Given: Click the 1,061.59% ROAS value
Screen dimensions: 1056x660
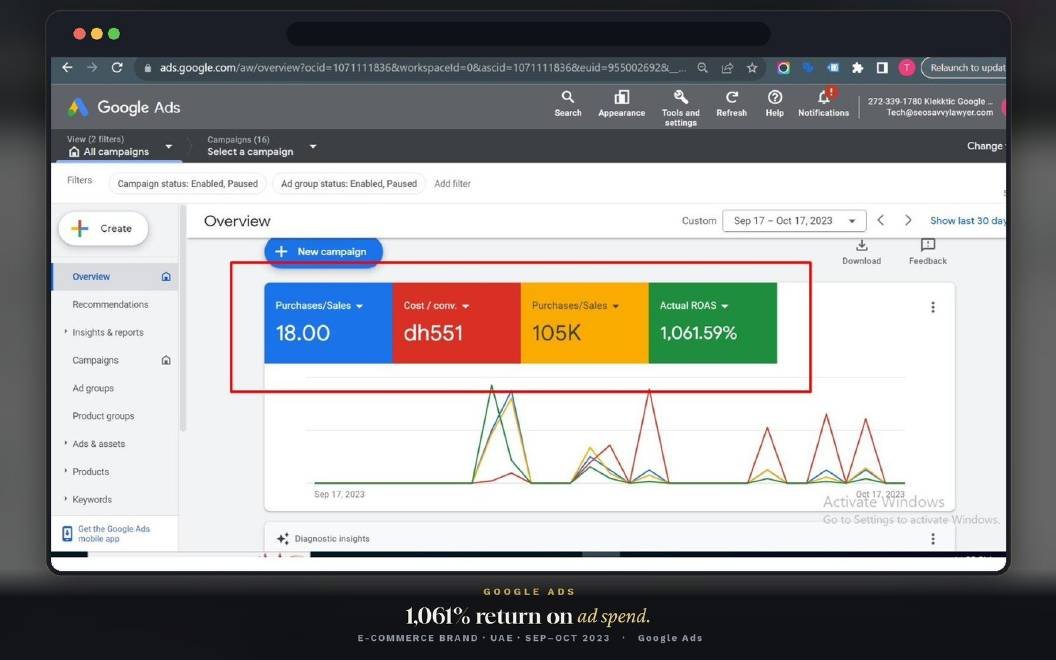Looking at the screenshot, I should 698,333.
